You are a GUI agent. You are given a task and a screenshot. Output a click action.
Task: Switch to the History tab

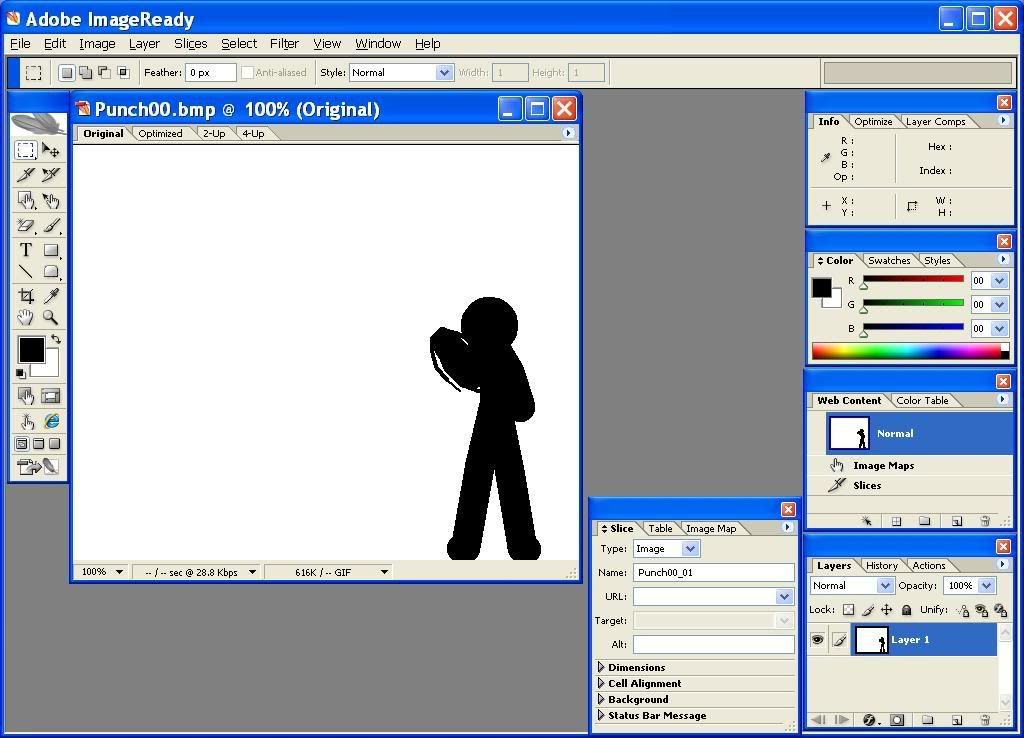(x=881, y=565)
